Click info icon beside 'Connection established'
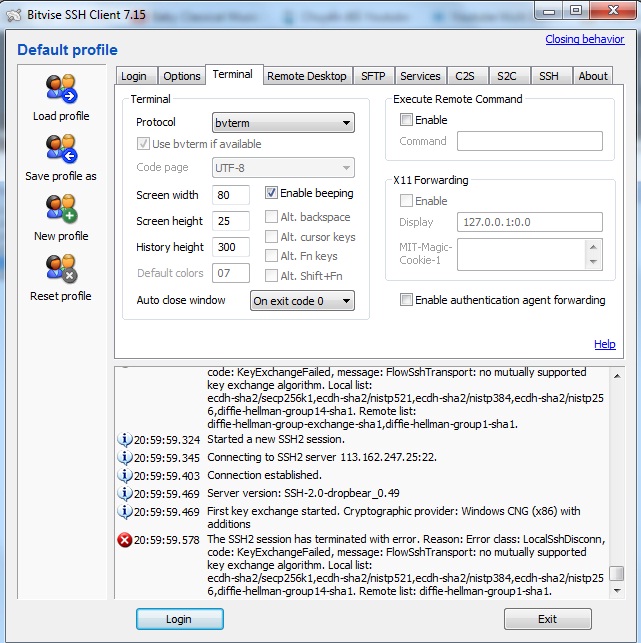The width and height of the screenshot is (641, 643). pyautogui.click(x=125, y=475)
